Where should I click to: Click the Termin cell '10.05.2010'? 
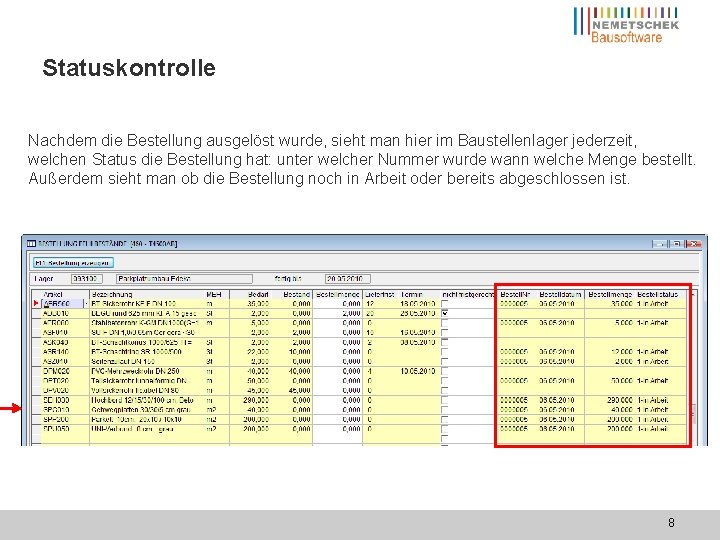(x=417, y=371)
